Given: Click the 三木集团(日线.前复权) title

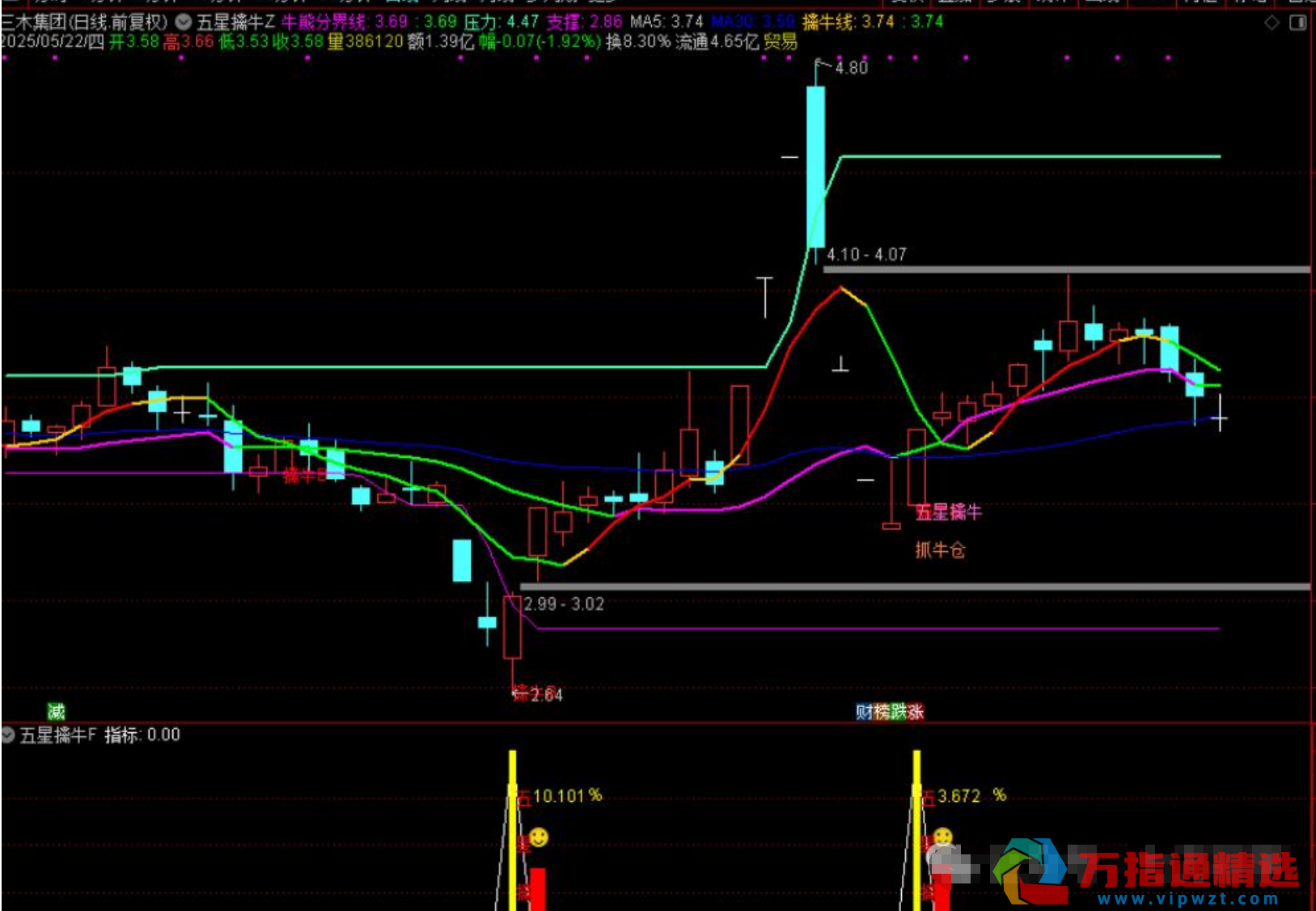Looking at the screenshot, I should (x=84, y=22).
